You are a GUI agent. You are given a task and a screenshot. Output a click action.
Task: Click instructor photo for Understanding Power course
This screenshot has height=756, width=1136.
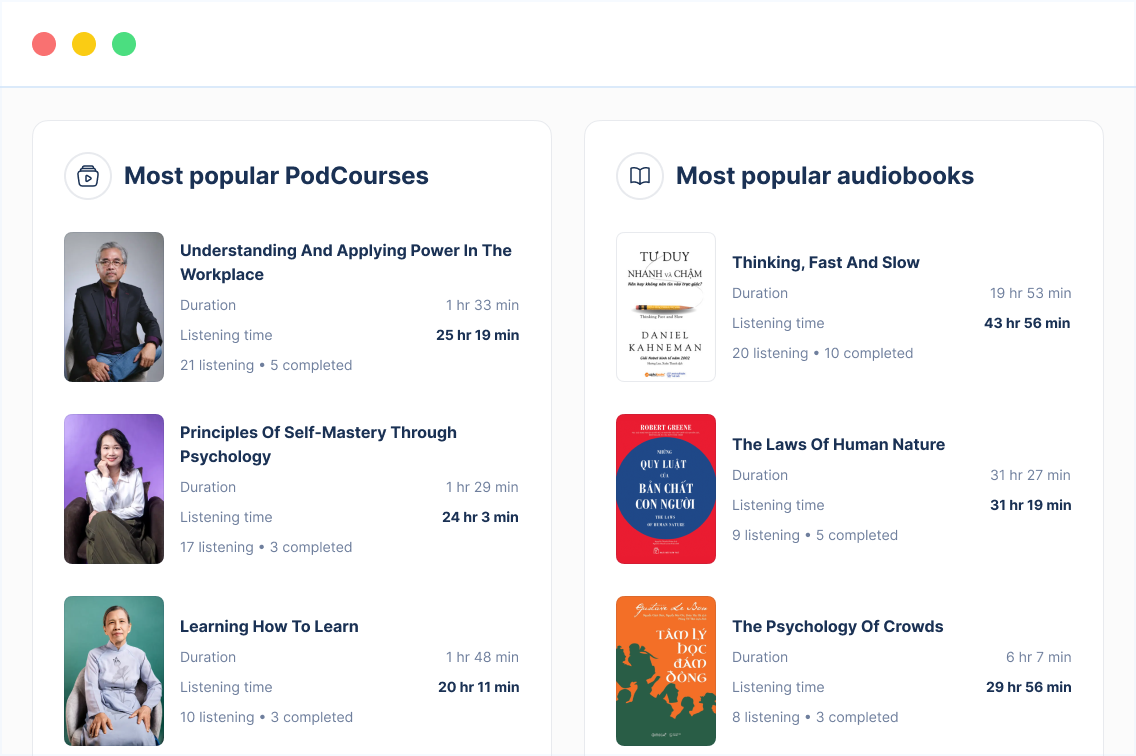tap(114, 307)
